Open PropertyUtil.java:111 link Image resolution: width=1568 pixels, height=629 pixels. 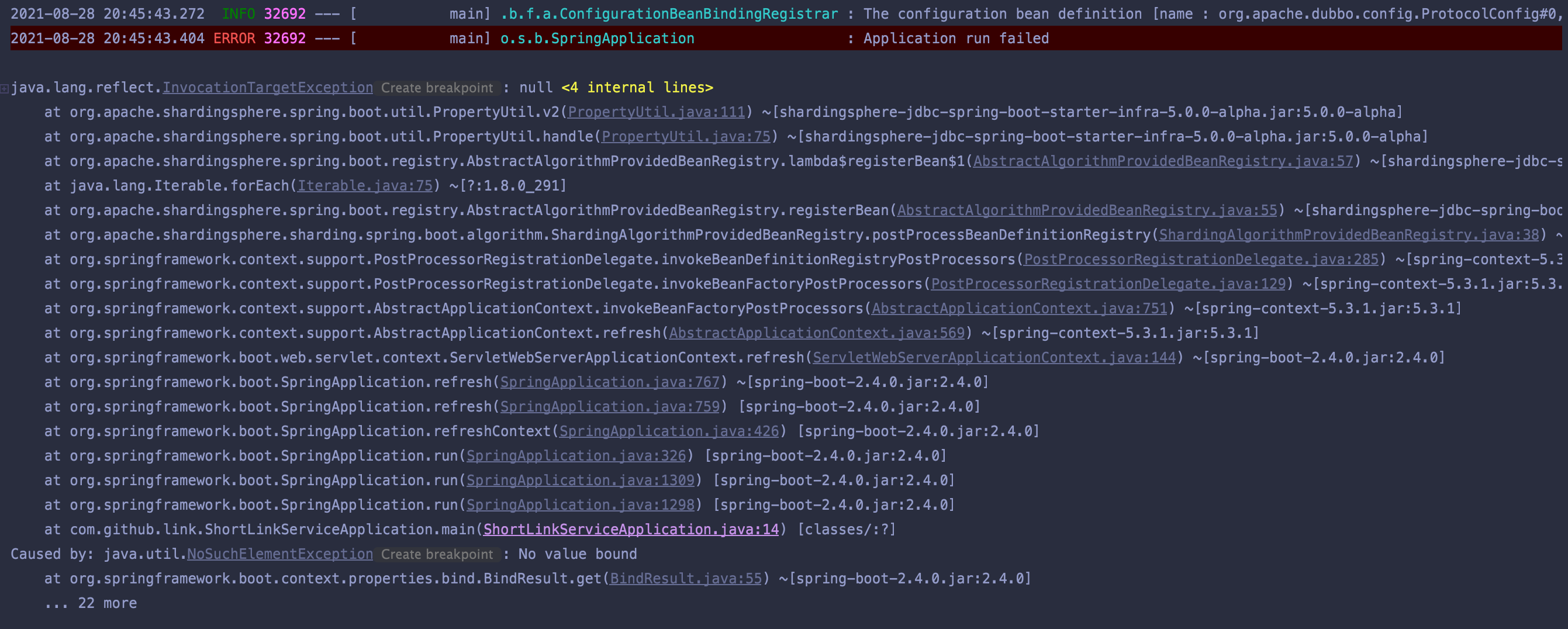coord(656,112)
